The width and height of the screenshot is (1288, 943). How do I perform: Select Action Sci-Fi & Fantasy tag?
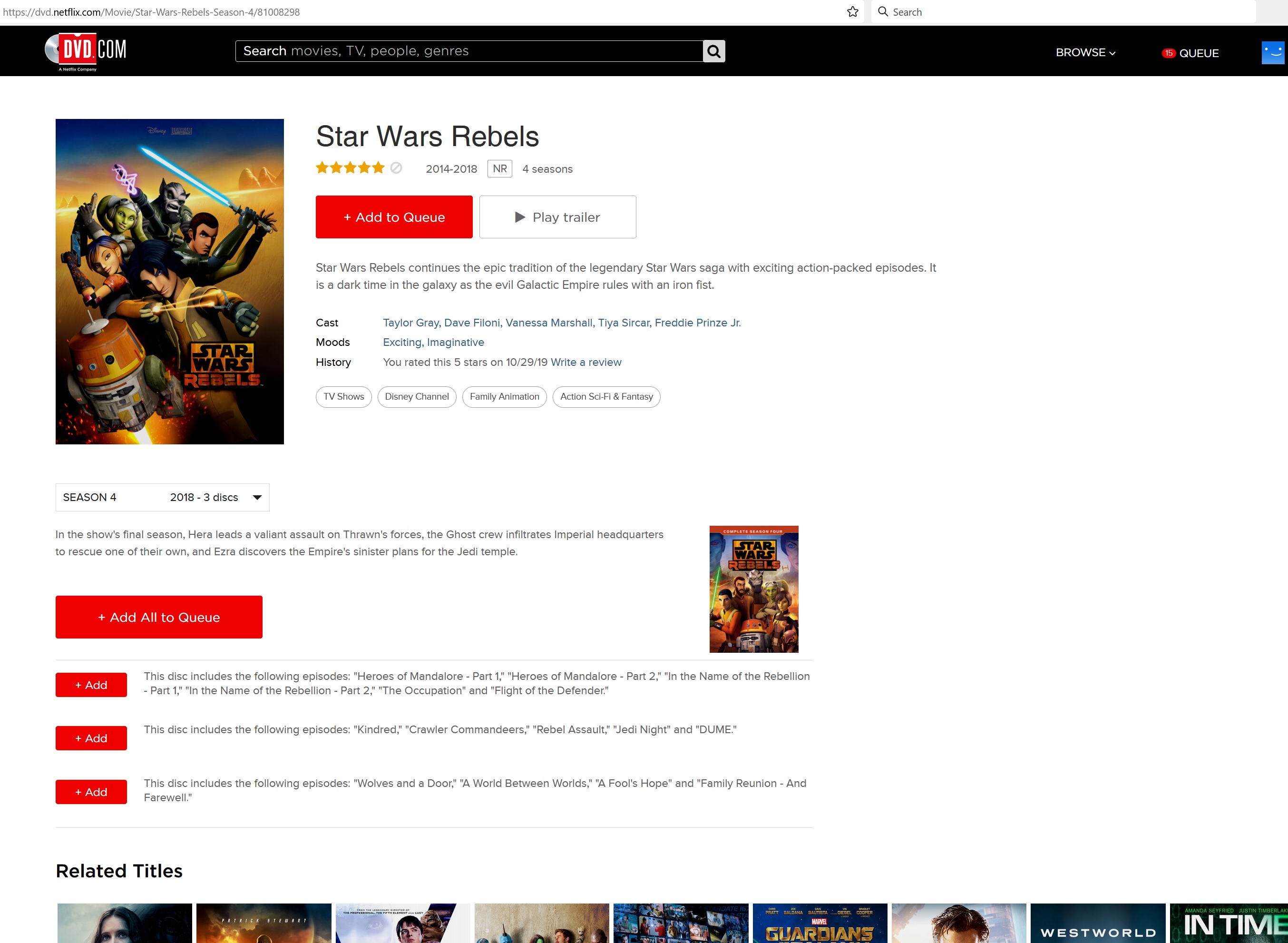tap(606, 397)
